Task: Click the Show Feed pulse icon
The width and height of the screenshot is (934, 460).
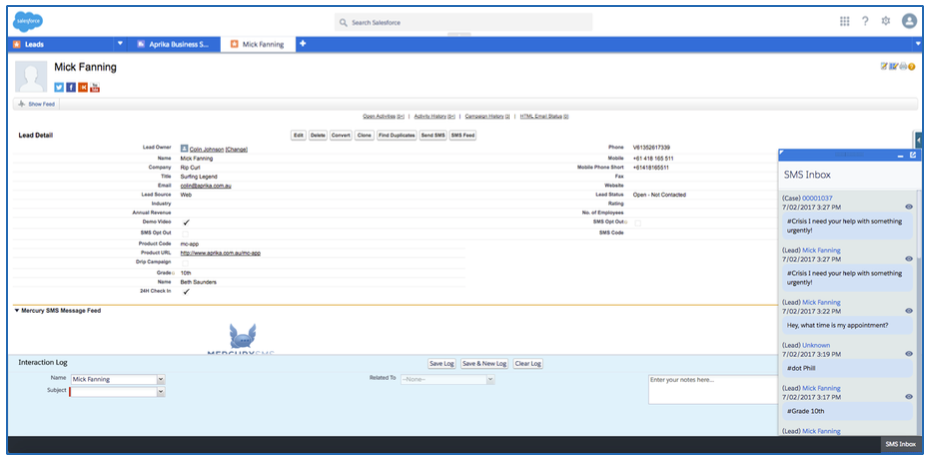Action: coord(21,104)
